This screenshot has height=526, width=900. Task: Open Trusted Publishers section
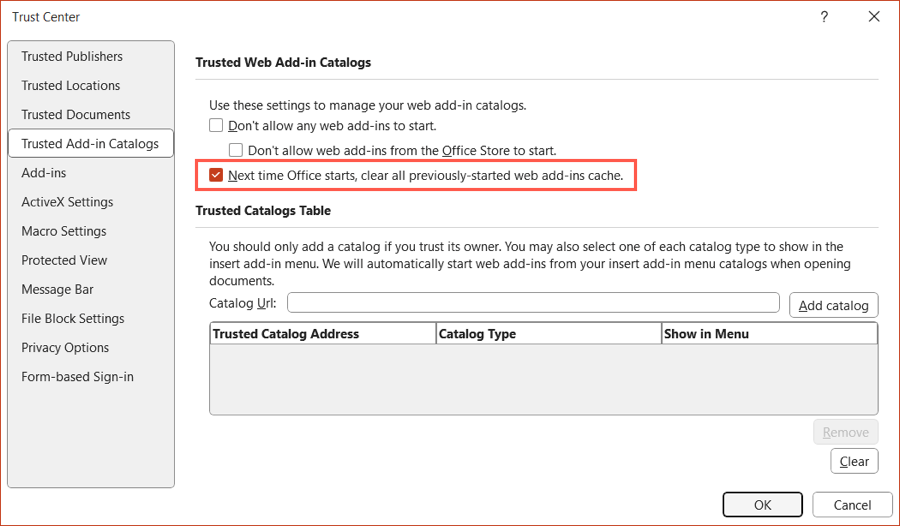click(72, 56)
